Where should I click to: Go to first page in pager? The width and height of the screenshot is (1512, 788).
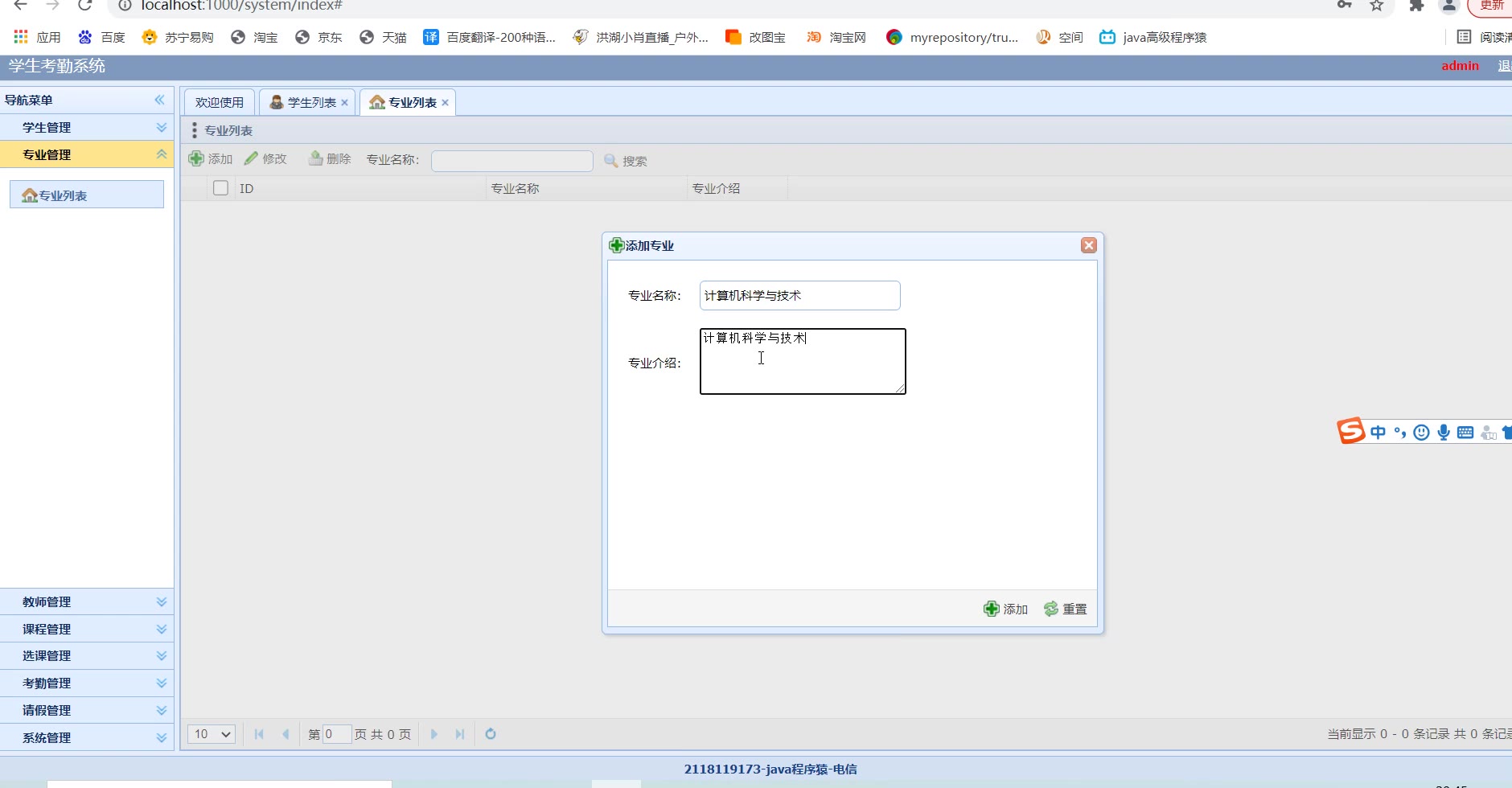click(x=259, y=734)
